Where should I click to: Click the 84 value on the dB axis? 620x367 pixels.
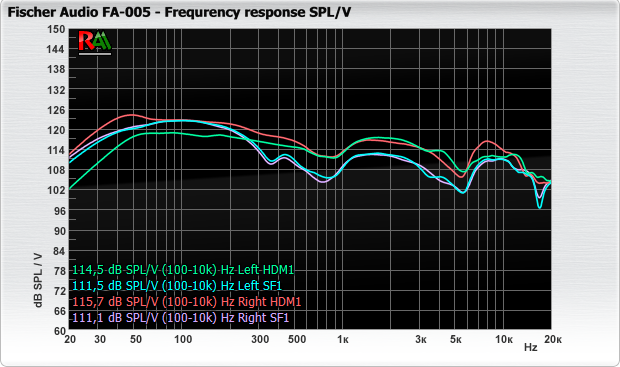pyautogui.click(x=59, y=251)
